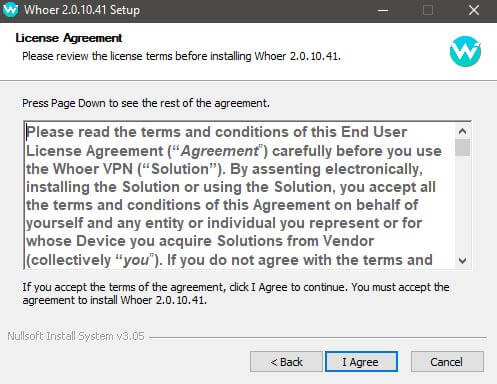This screenshot has height=384, width=497.
Task: Go back with the < Back button
Action: (286, 362)
